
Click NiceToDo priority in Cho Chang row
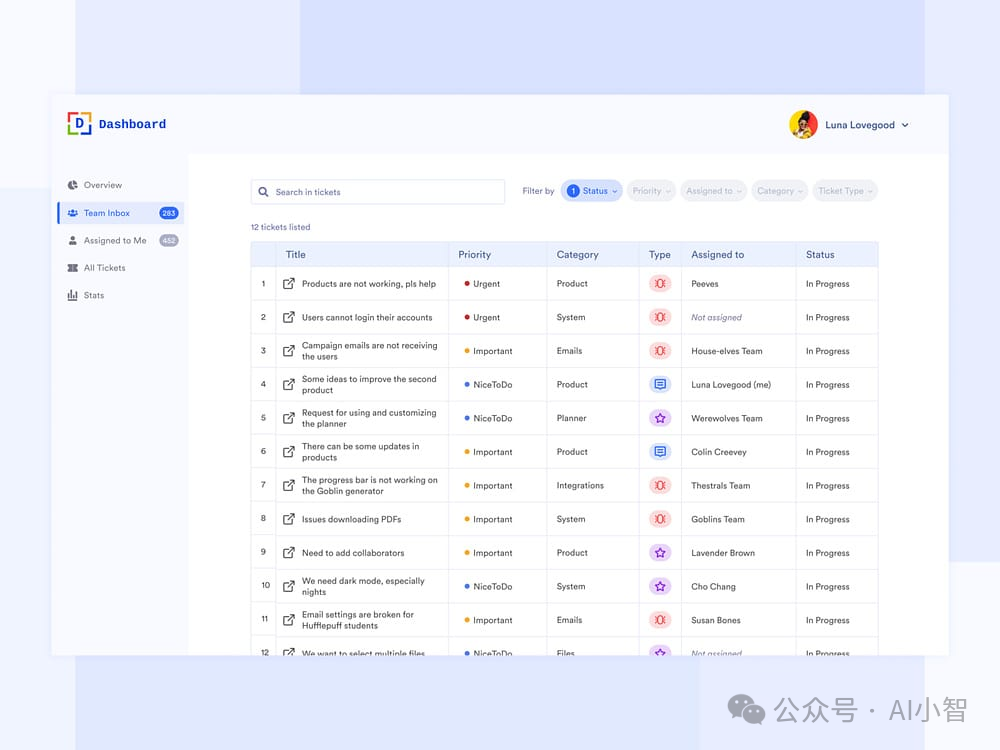pos(488,587)
